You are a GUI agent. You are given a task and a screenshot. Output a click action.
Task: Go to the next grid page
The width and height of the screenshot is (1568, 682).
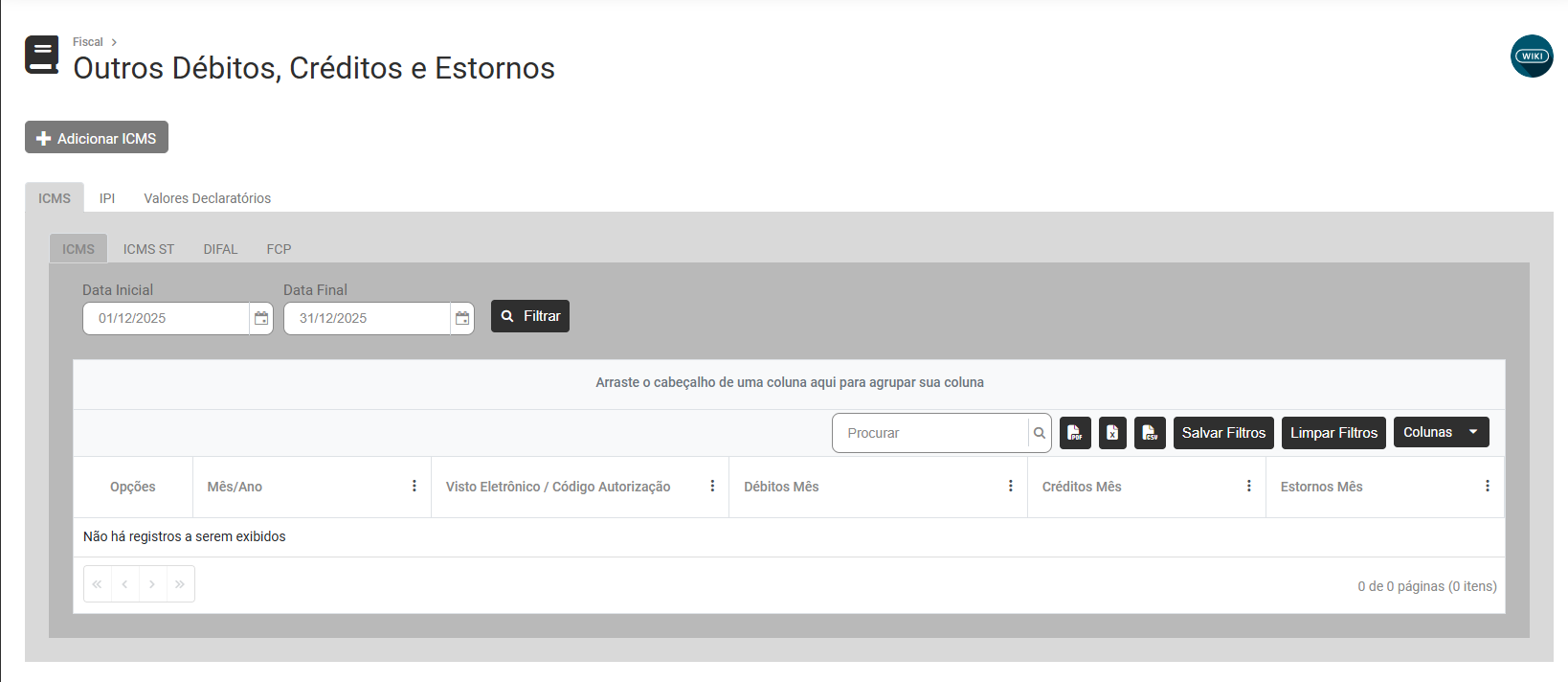152,584
